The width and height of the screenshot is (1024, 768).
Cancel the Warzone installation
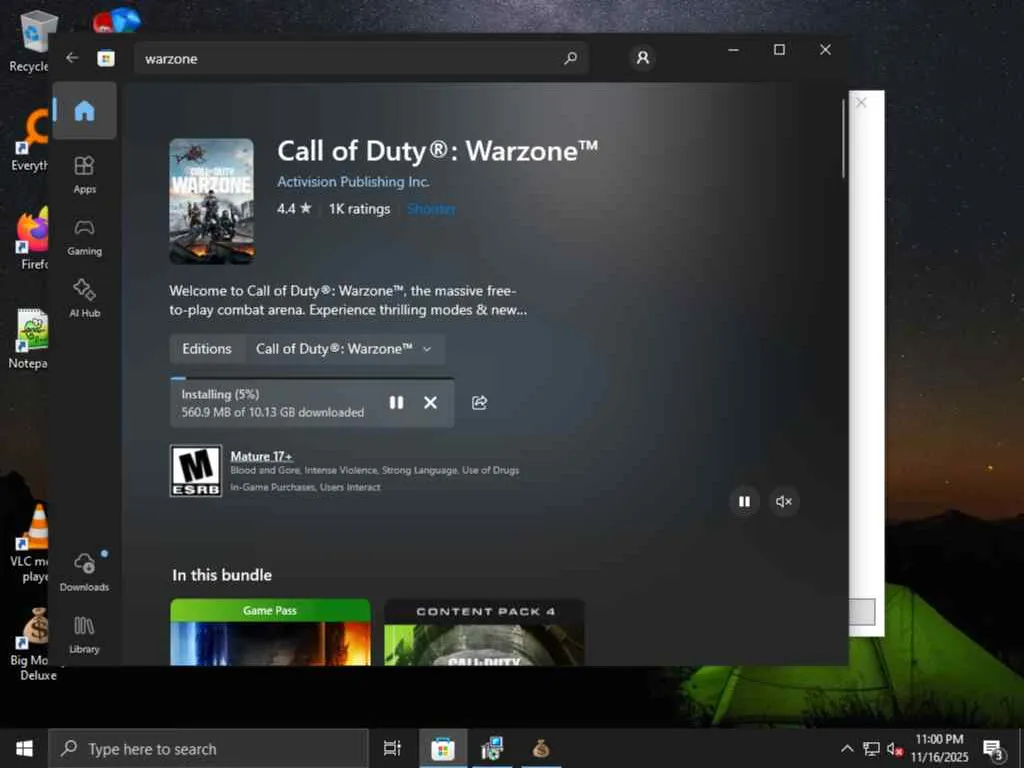click(x=430, y=402)
